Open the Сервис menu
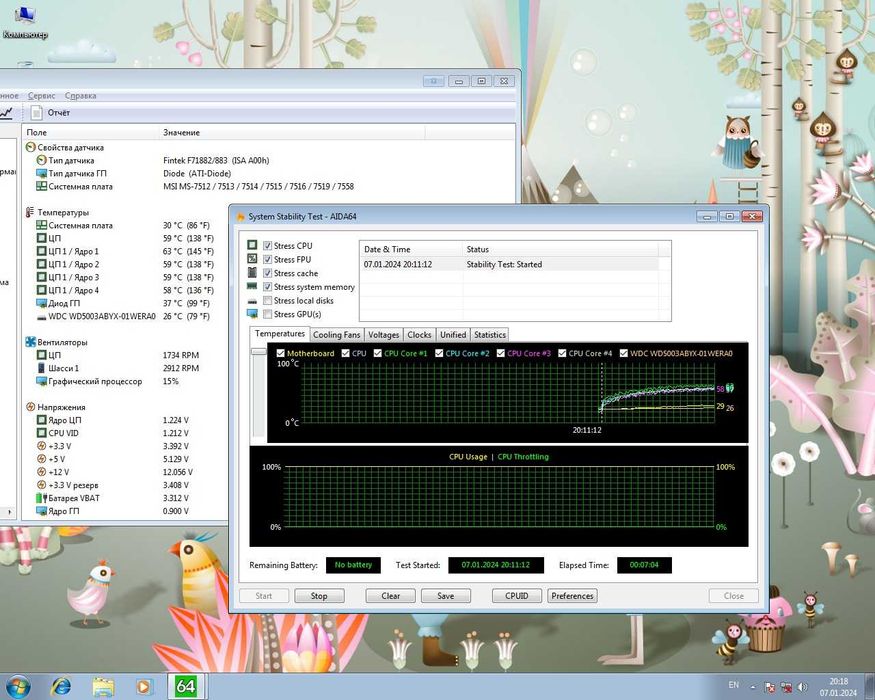The width and height of the screenshot is (875, 700). point(42,96)
